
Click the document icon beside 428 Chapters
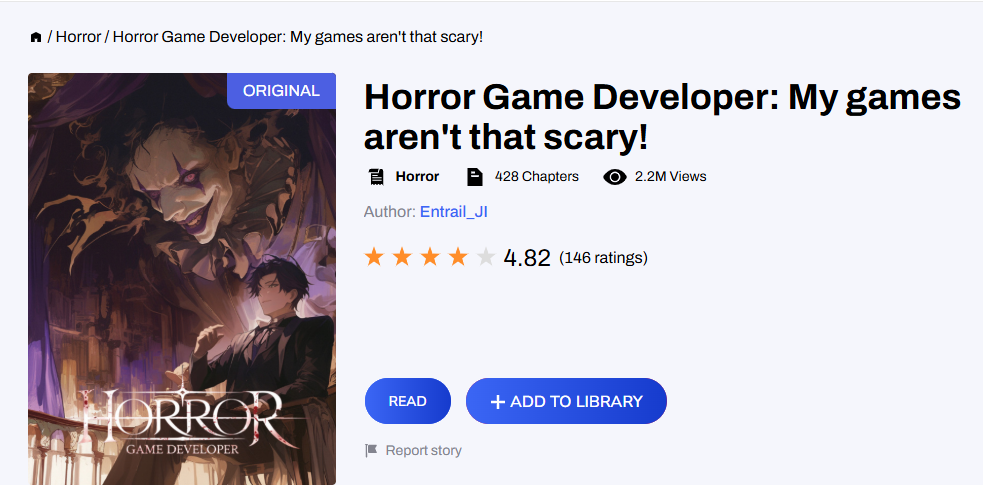(475, 177)
